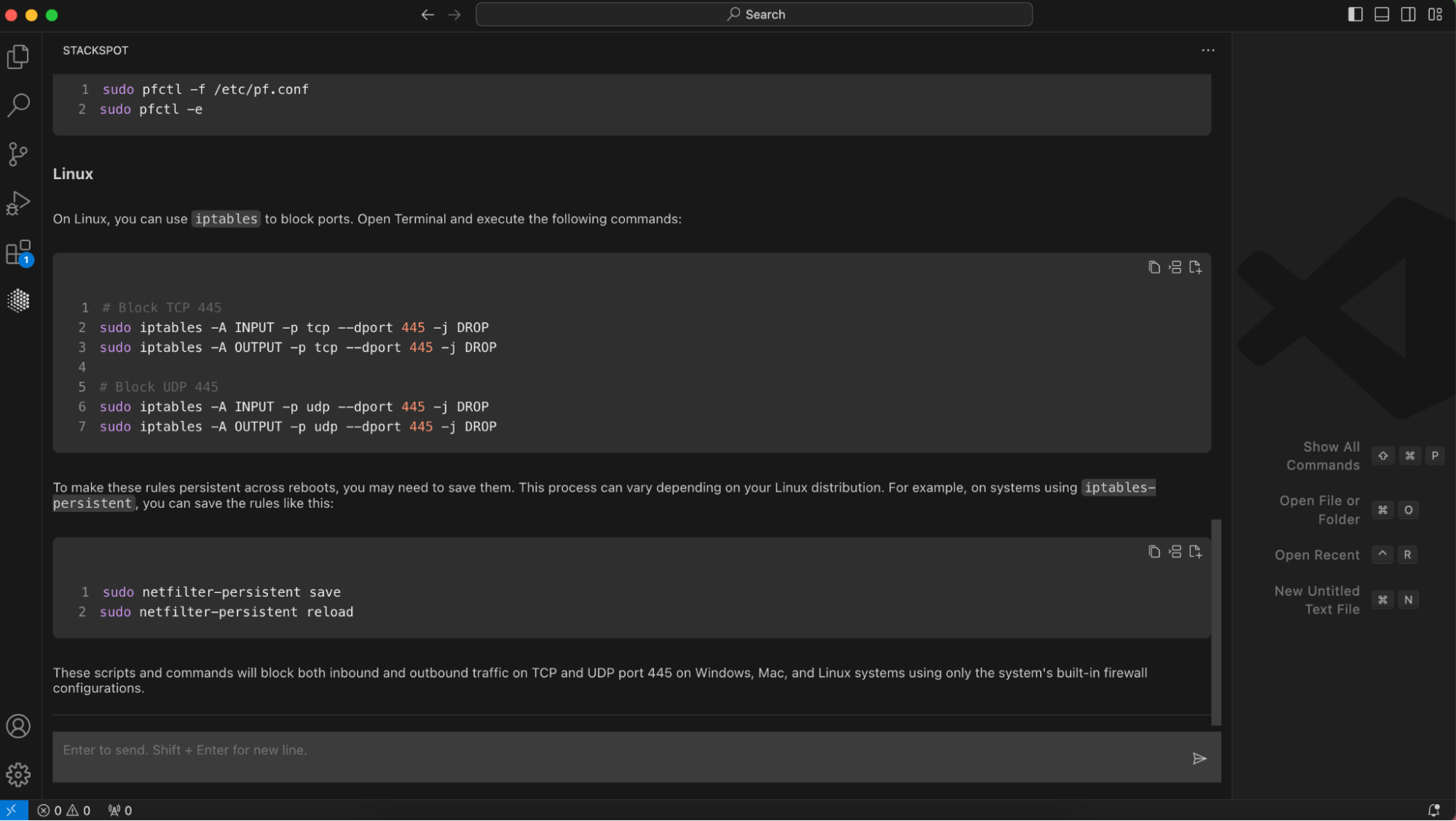This screenshot has width=1456, height=821.
Task: Open the Customize Layout menu
Action: pos(1435,15)
